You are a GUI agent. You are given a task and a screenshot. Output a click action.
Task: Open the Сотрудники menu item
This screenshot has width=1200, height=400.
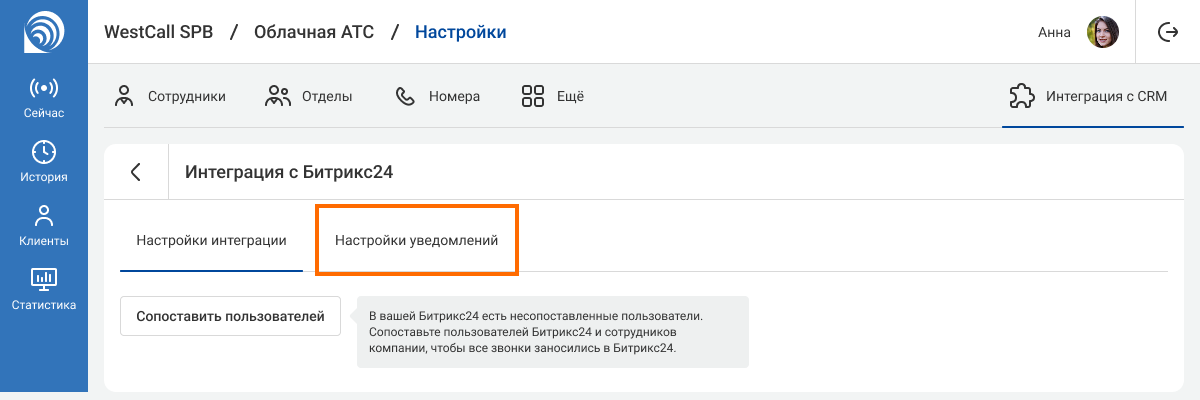[170, 97]
